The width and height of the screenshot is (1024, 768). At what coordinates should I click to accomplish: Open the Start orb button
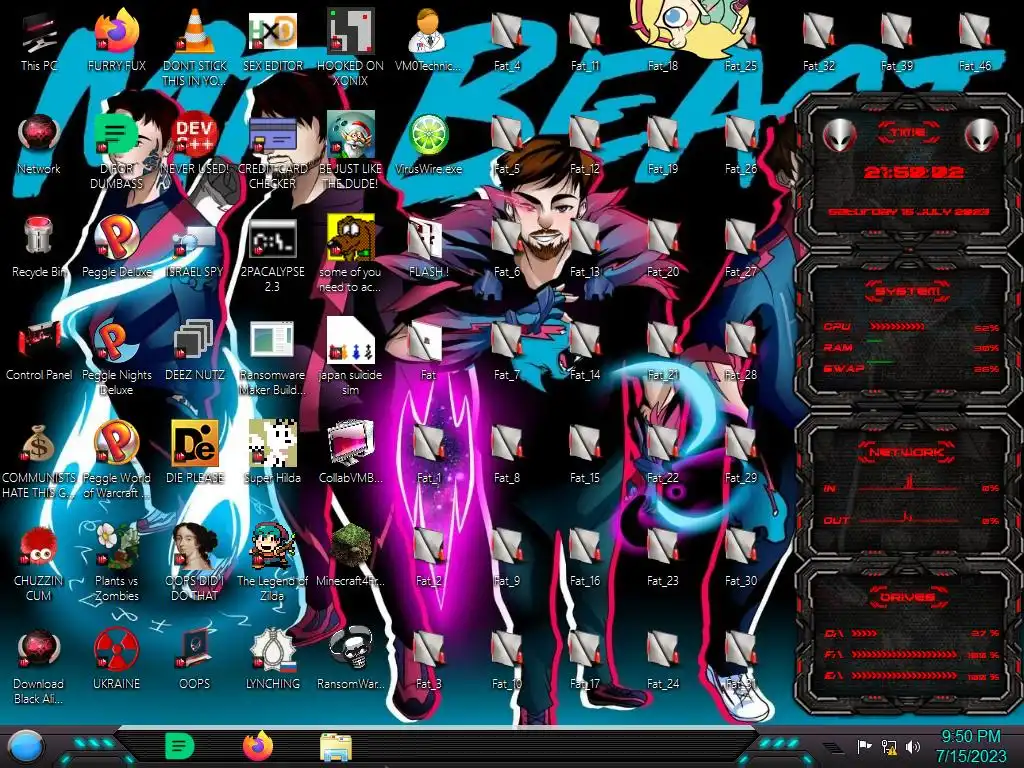26,747
